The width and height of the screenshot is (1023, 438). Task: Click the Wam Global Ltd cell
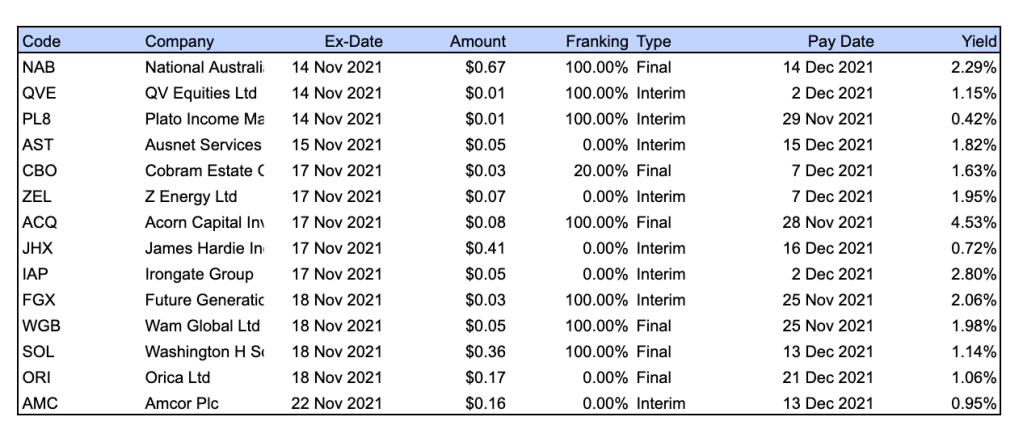click(x=202, y=326)
